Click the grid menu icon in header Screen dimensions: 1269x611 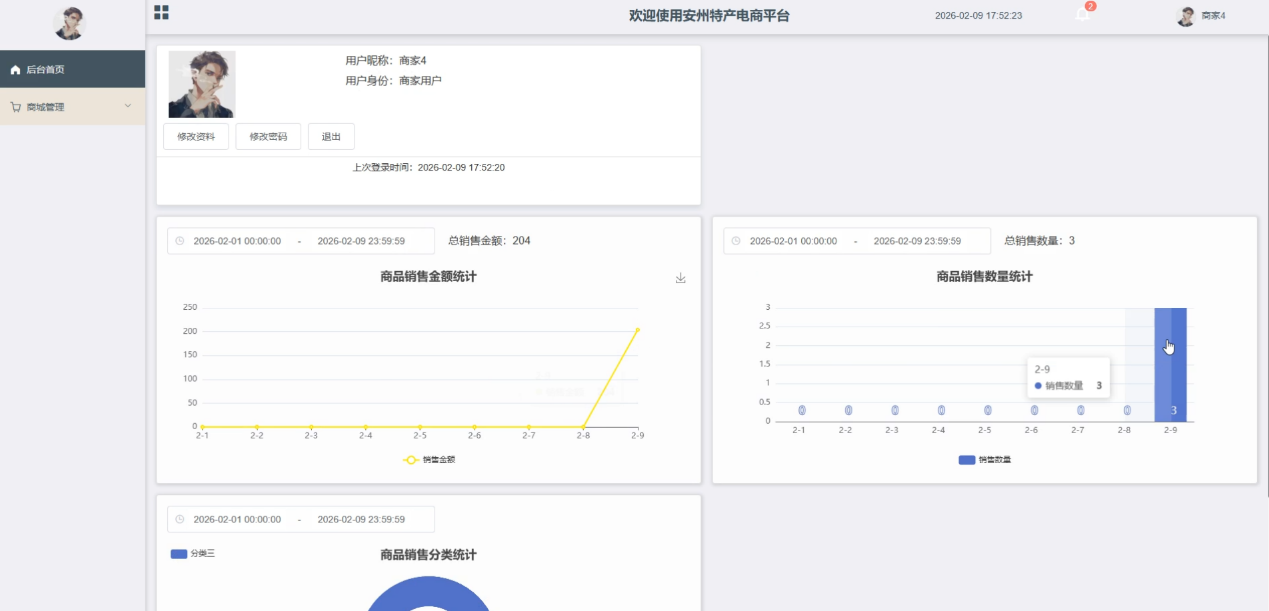161,12
